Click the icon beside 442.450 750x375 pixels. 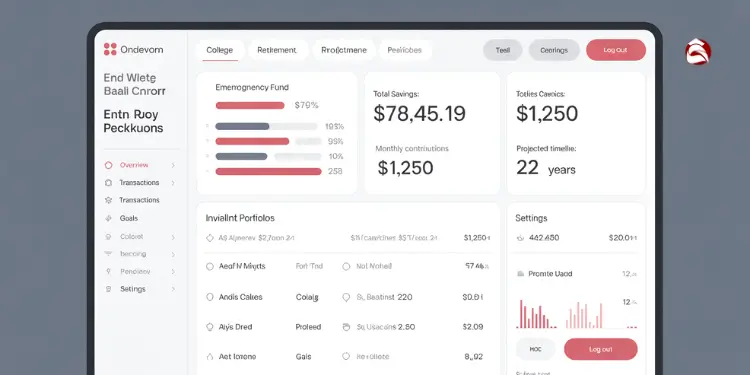point(520,238)
